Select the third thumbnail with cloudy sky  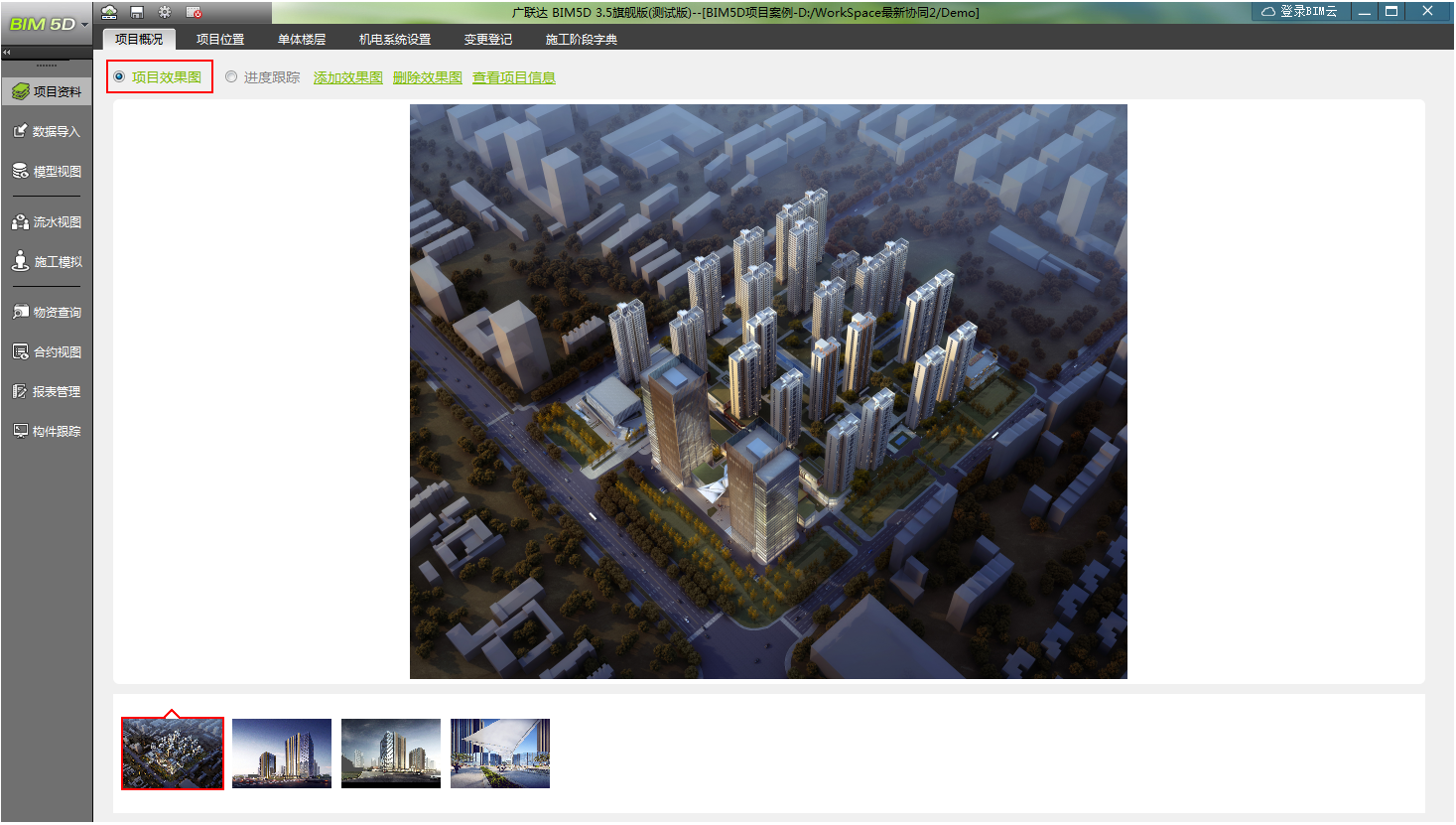pyautogui.click(x=391, y=754)
